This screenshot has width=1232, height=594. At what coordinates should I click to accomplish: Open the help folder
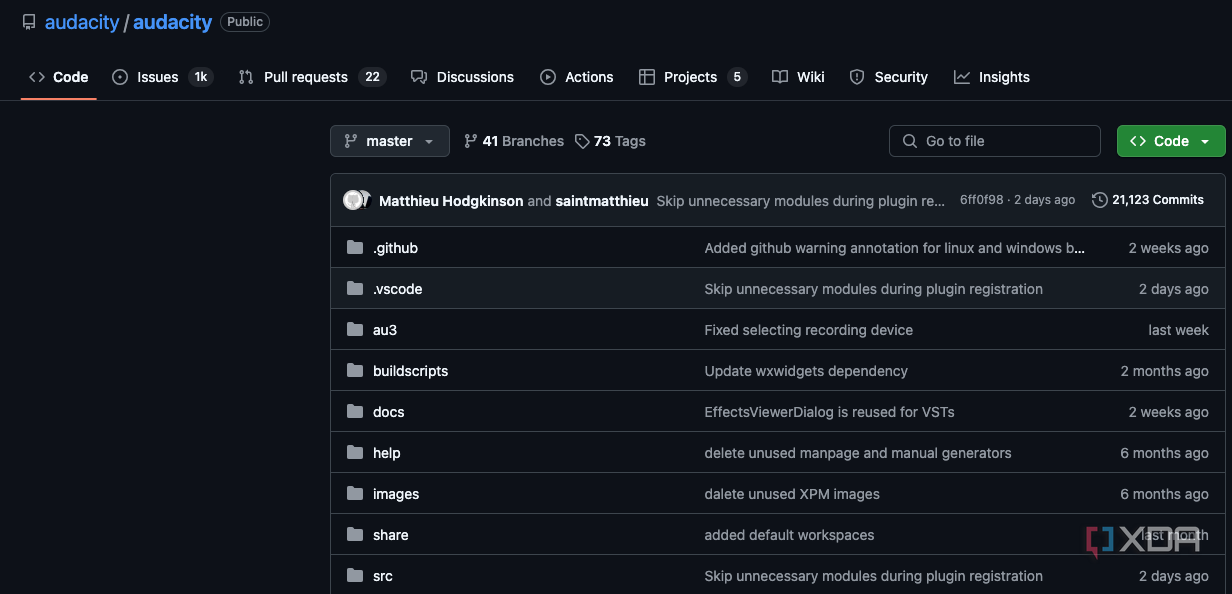pos(386,453)
